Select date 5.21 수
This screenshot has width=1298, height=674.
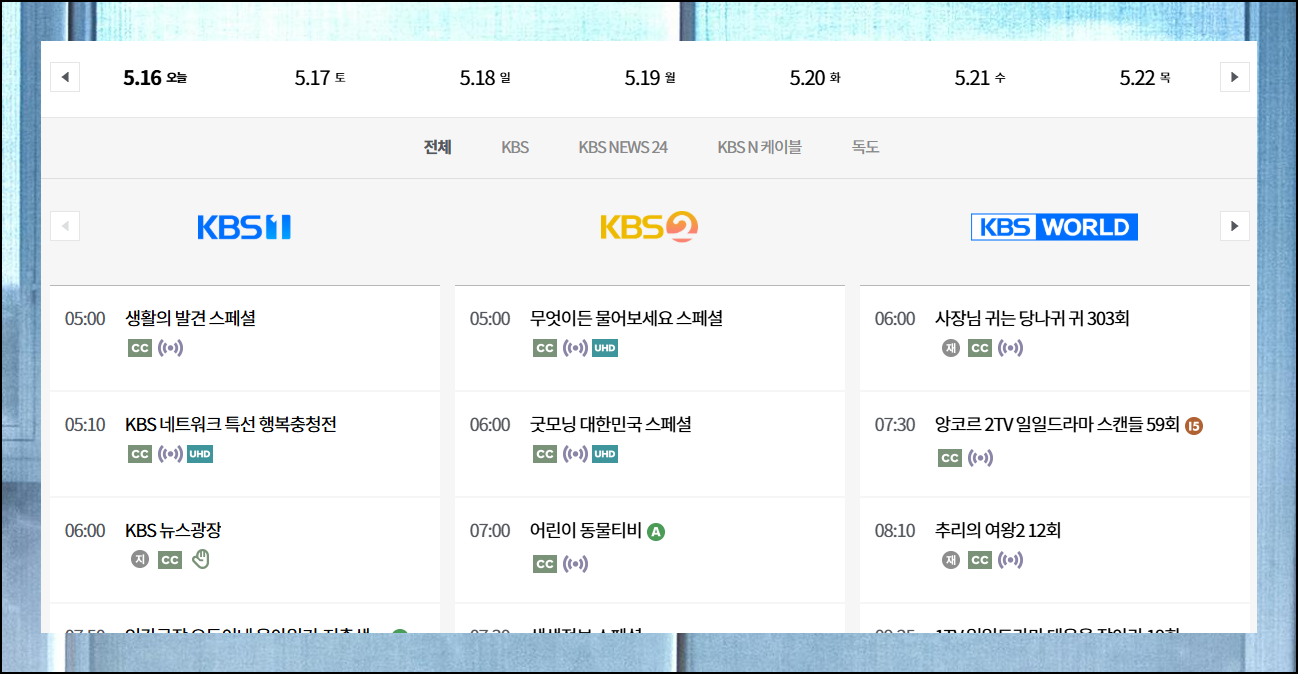[x=980, y=77]
